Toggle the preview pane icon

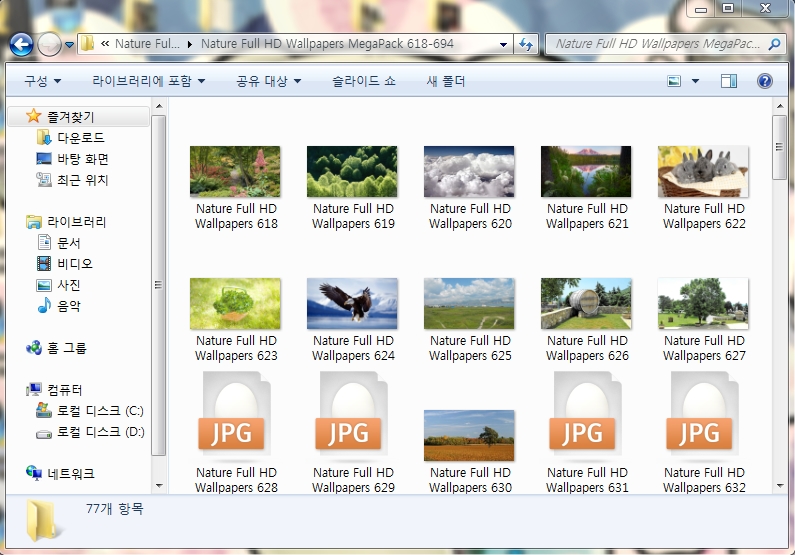(729, 81)
